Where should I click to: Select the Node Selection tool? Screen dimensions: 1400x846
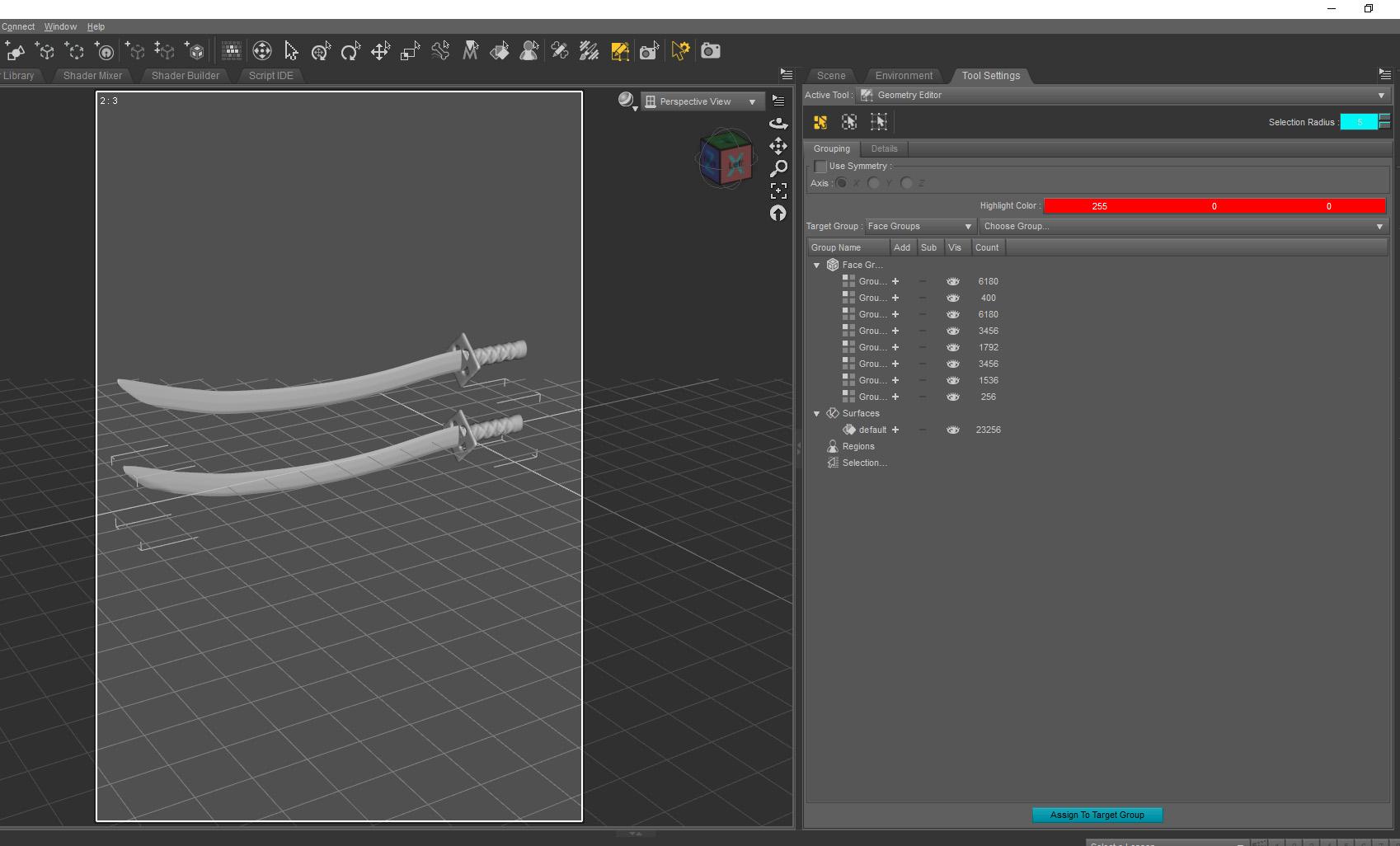click(x=292, y=50)
